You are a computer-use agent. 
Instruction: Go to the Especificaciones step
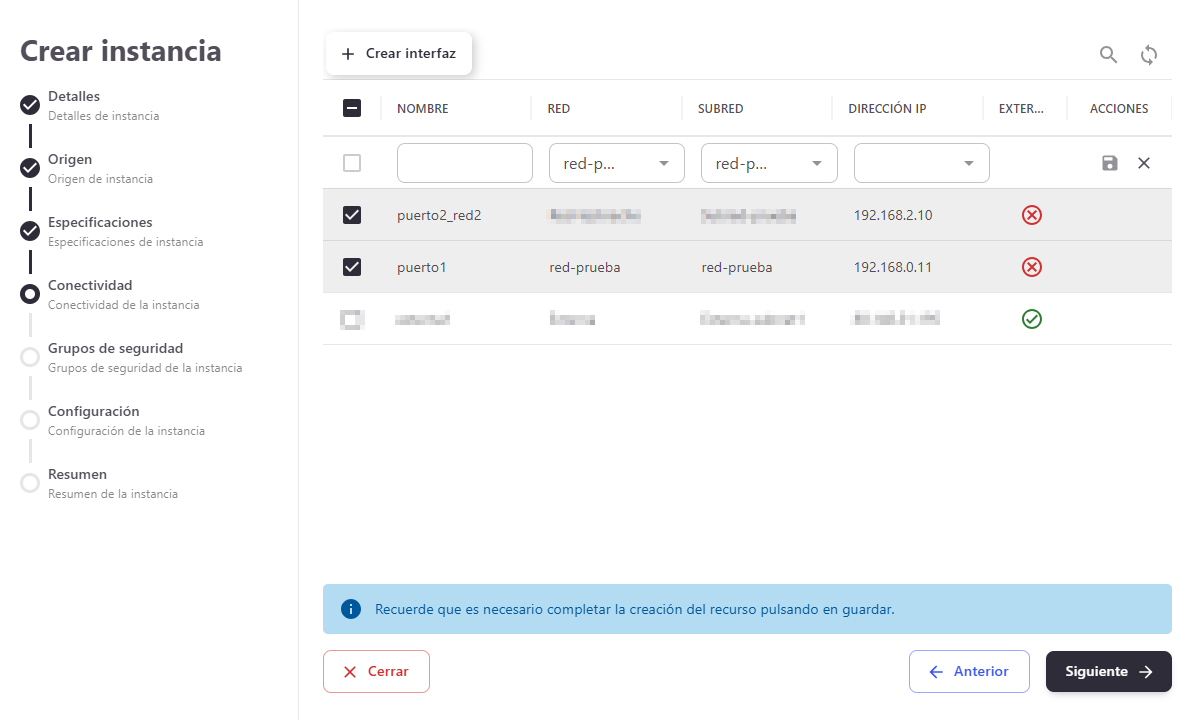tap(100, 223)
